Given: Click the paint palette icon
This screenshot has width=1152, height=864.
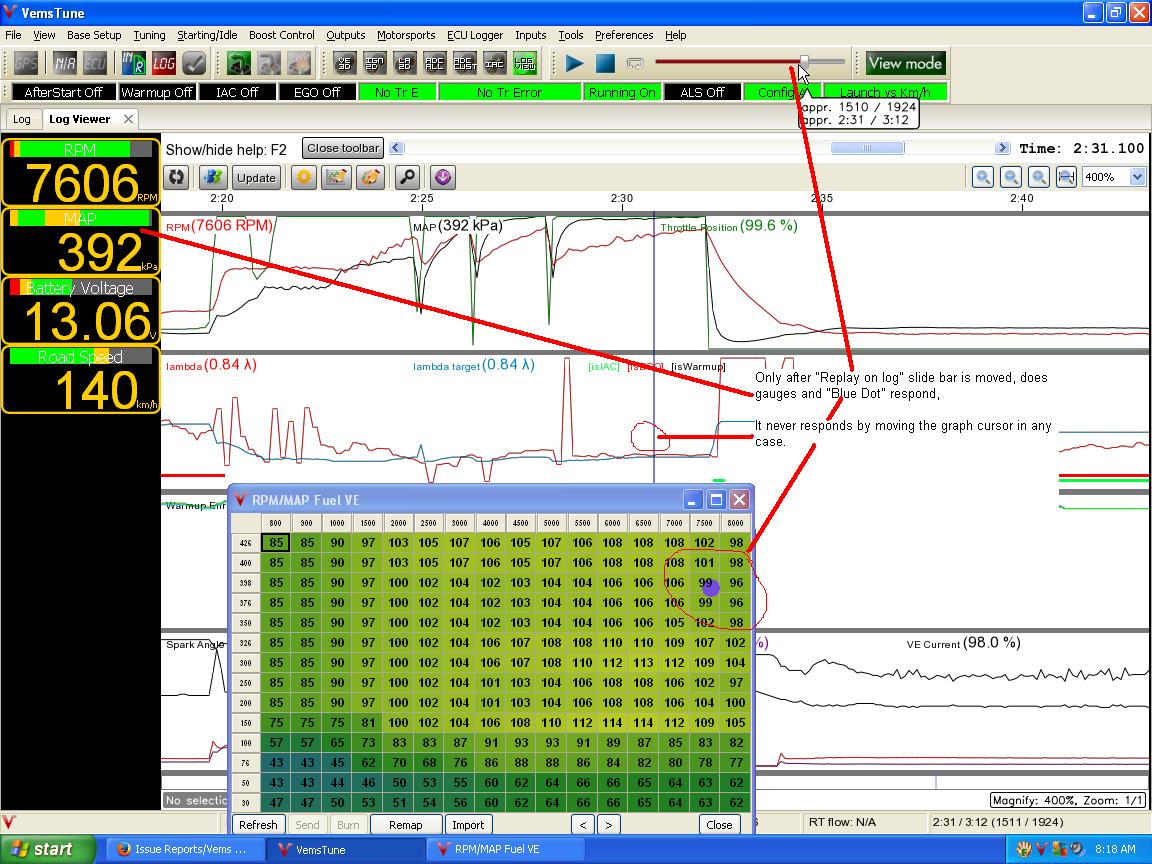Looking at the screenshot, I should [371, 177].
